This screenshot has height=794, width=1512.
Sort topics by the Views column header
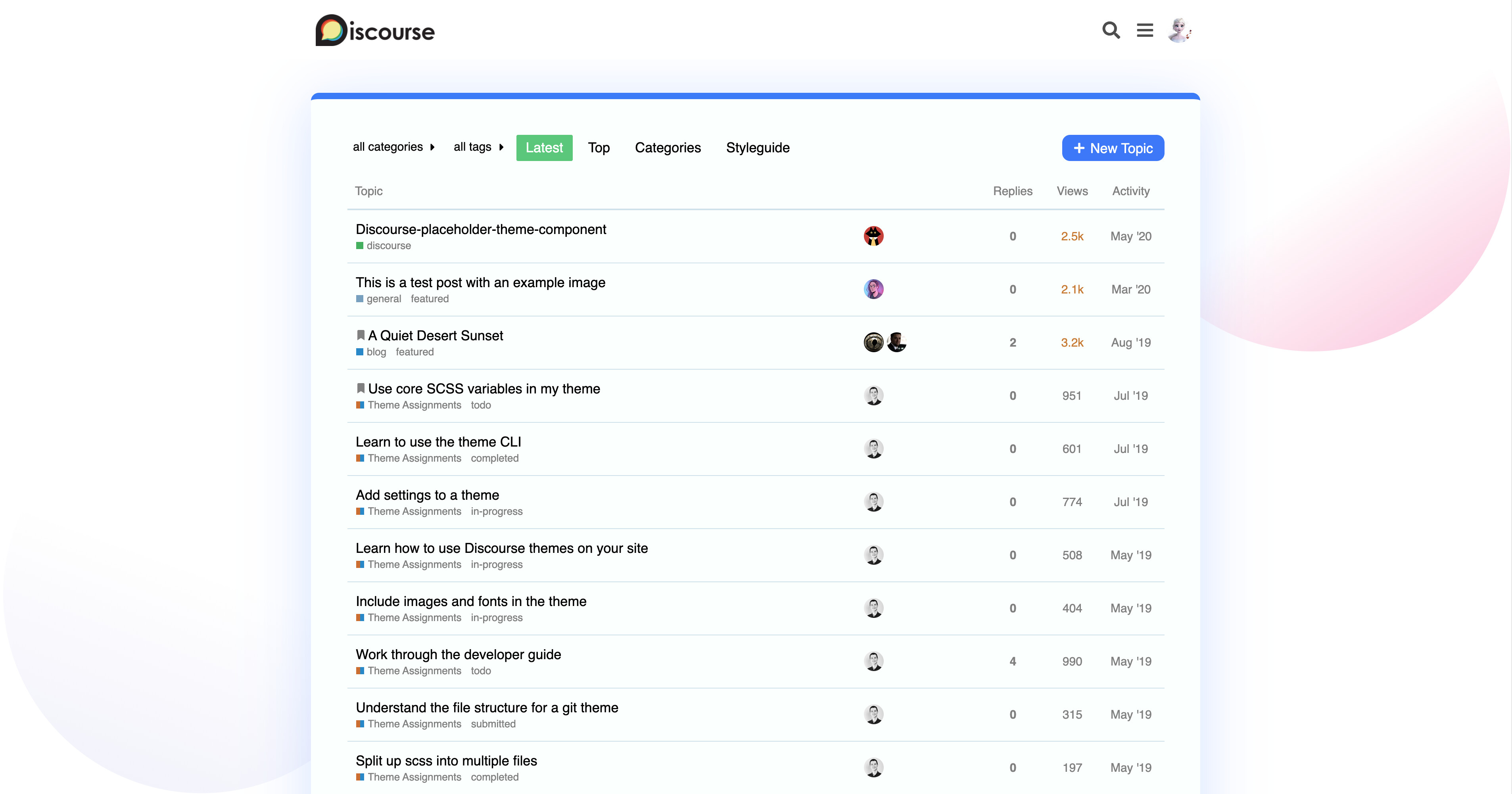1072,191
